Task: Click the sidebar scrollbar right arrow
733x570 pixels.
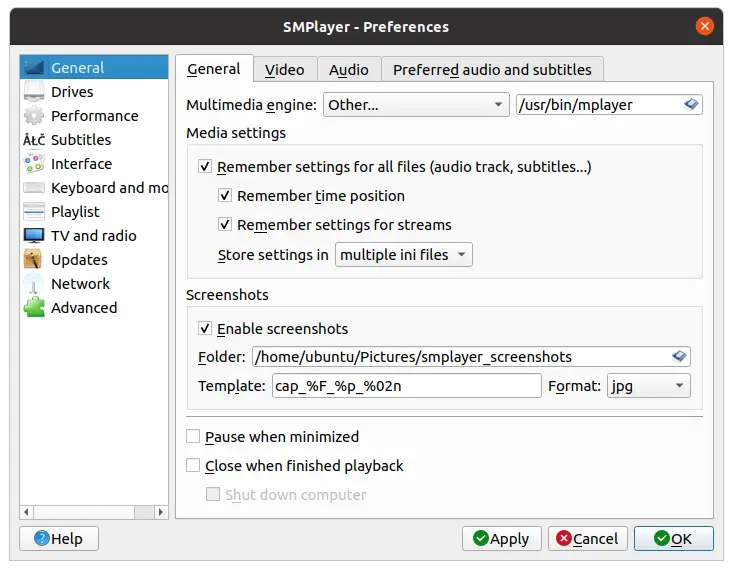Action: click(161, 512)
